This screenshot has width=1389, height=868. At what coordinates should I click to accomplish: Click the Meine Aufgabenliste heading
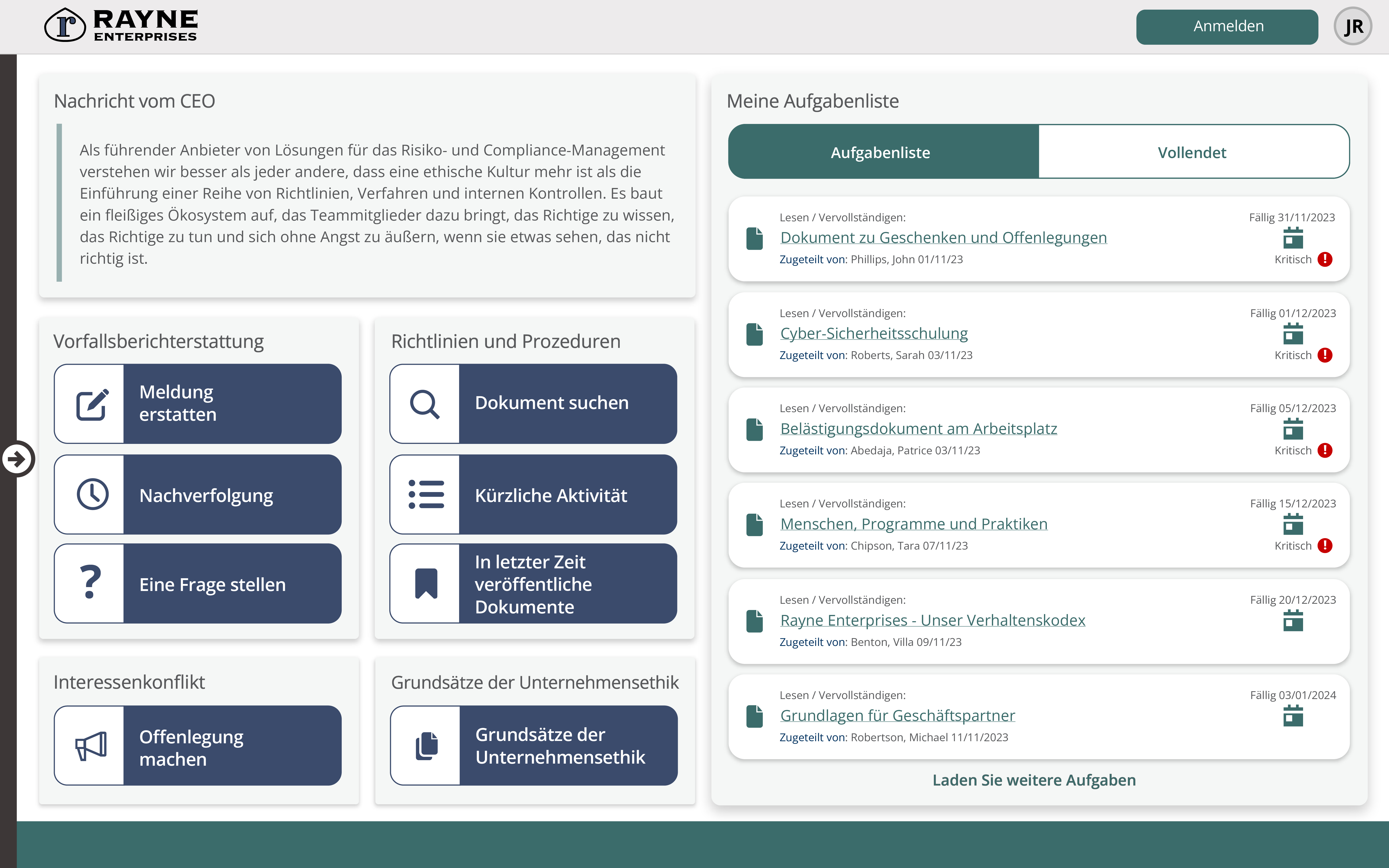coord(812,101)
